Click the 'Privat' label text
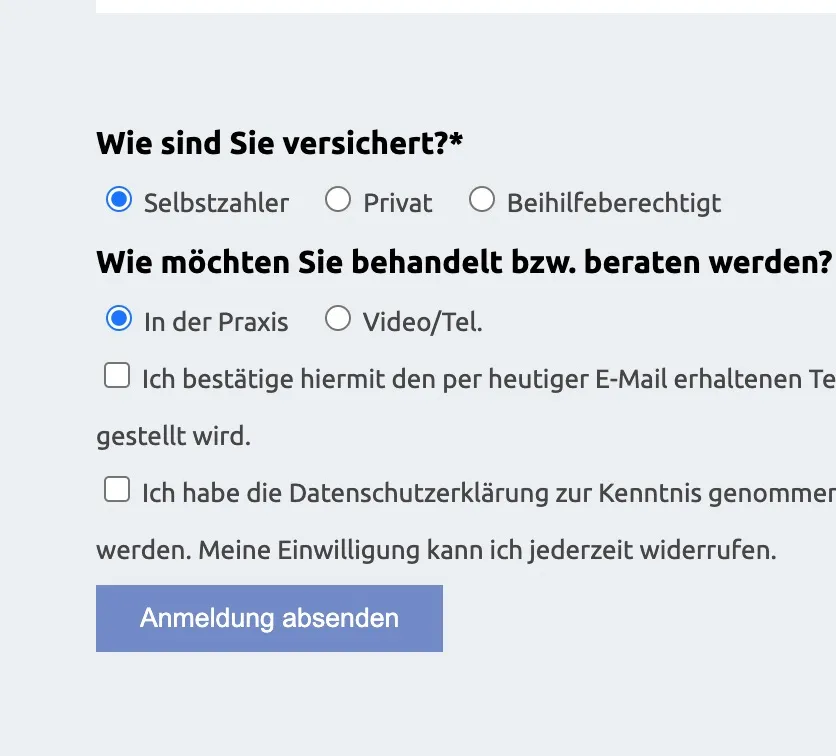 [398, 203]
